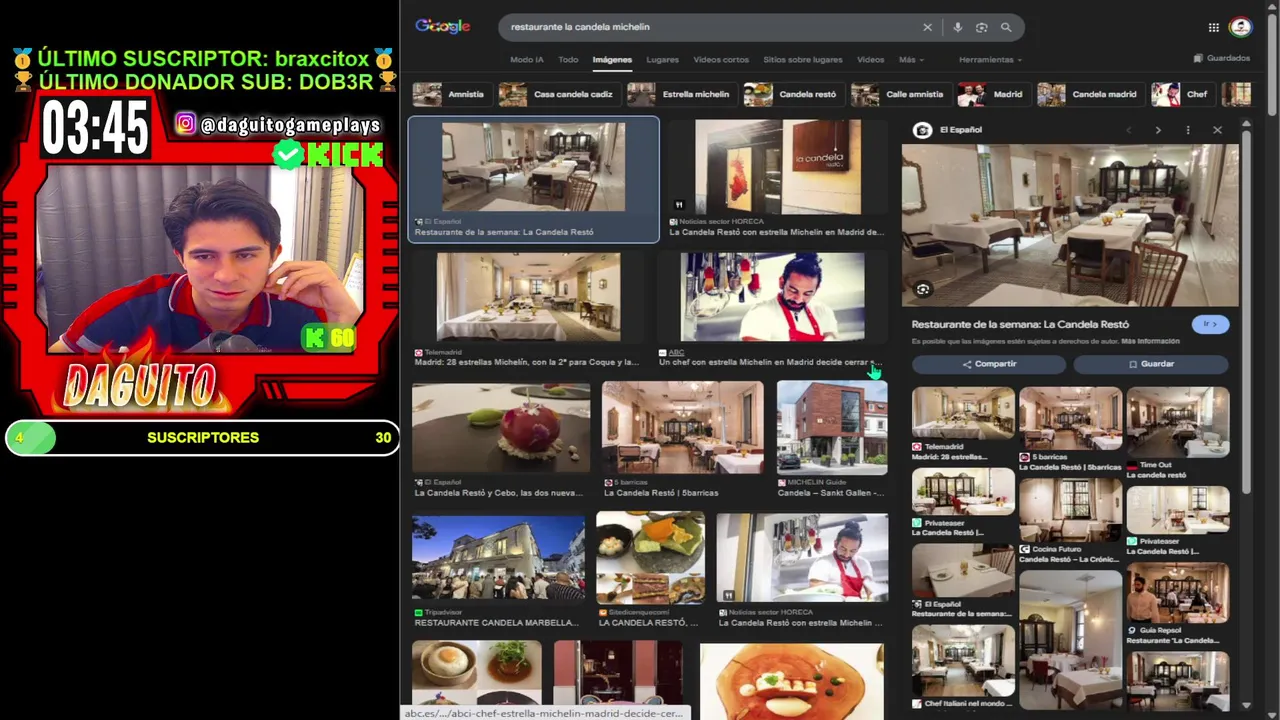The height and width of the screenshot is (720, 1280).
Task: Open the Videos cortos tab
Action: (721, 60)
